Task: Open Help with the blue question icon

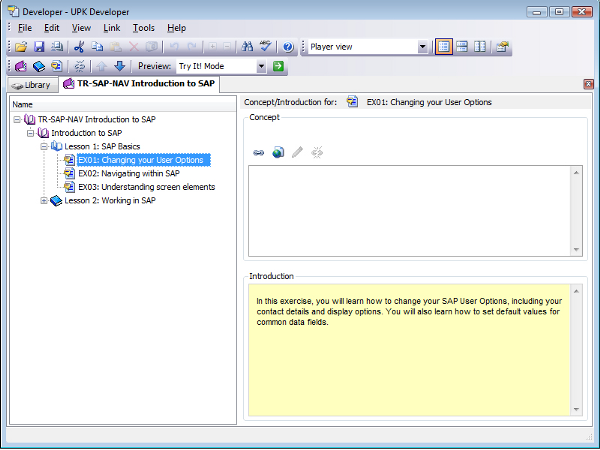Action: 288,47
